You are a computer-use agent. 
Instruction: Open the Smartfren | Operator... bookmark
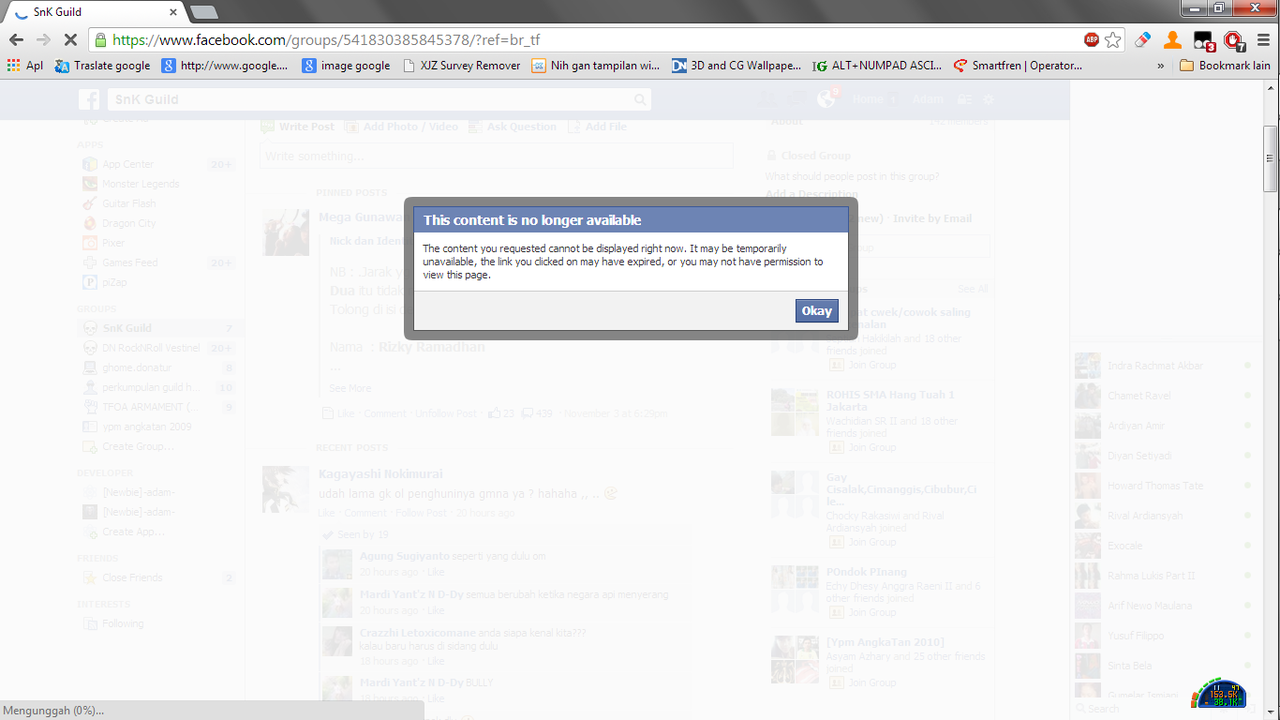(1018, 66)
